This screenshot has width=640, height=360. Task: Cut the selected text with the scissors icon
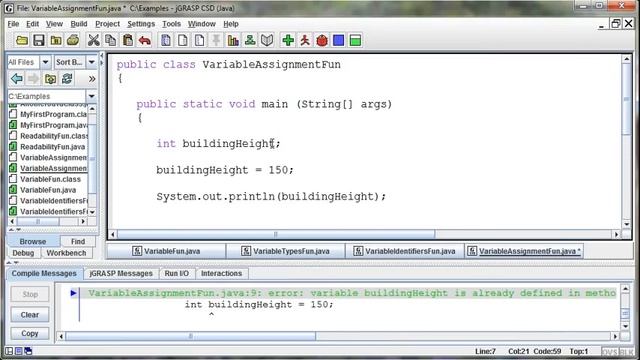coord(93,40)
